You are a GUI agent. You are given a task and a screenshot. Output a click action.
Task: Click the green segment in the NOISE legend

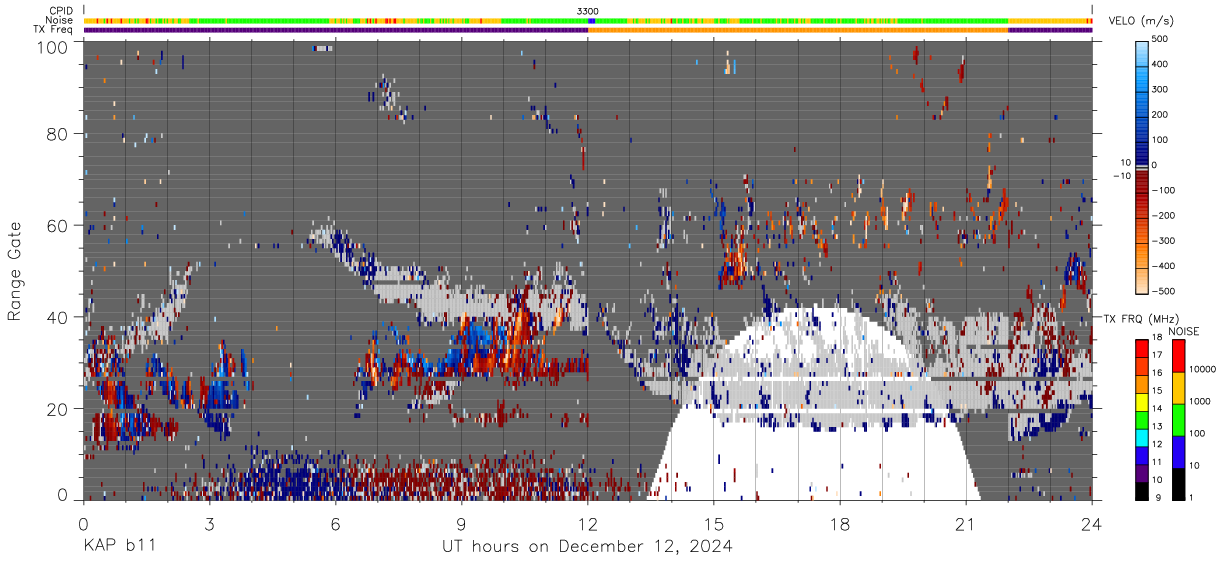click(1178, 420)
